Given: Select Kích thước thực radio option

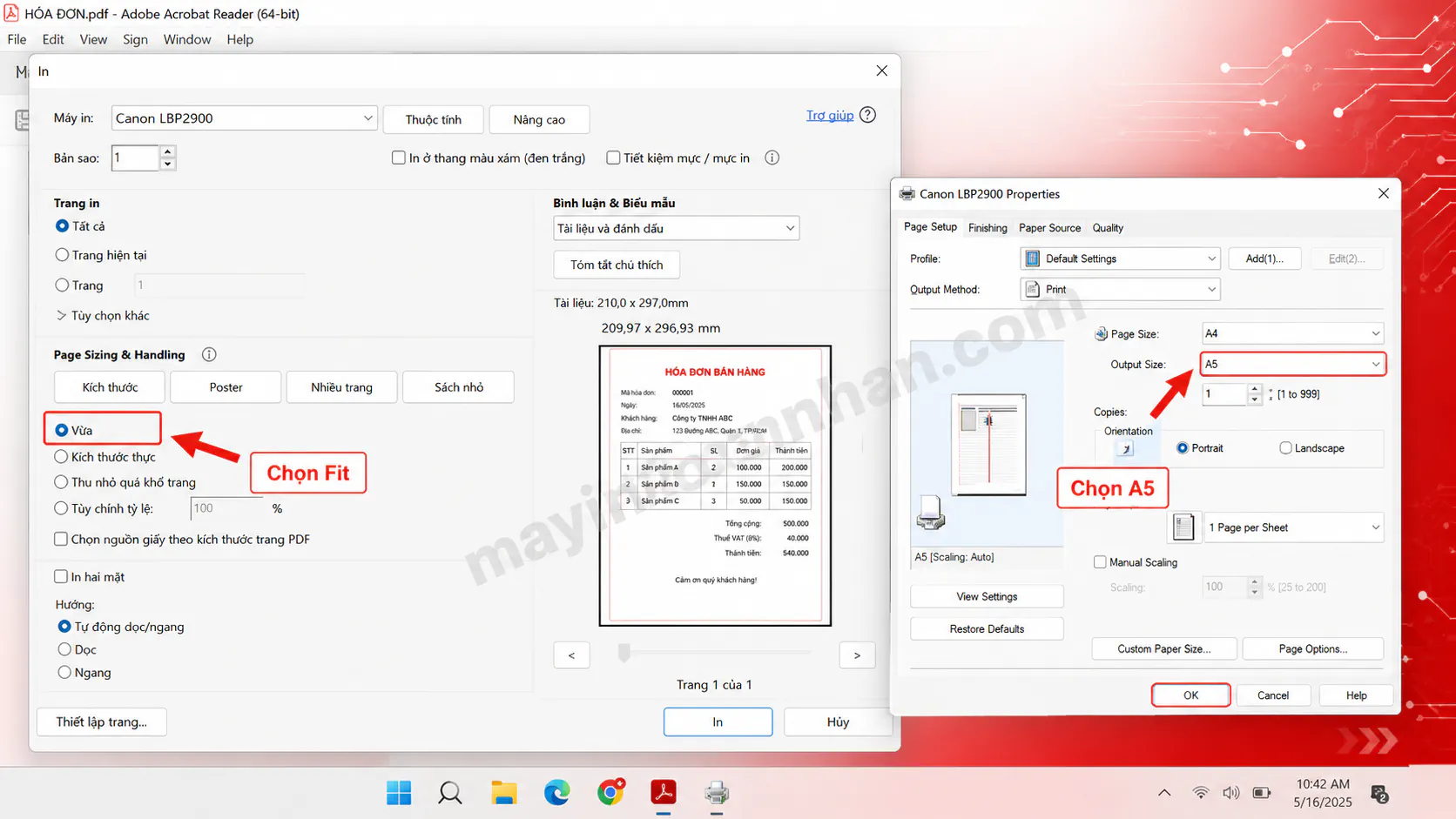Looking at the screenshot, I should click(61, 456).
